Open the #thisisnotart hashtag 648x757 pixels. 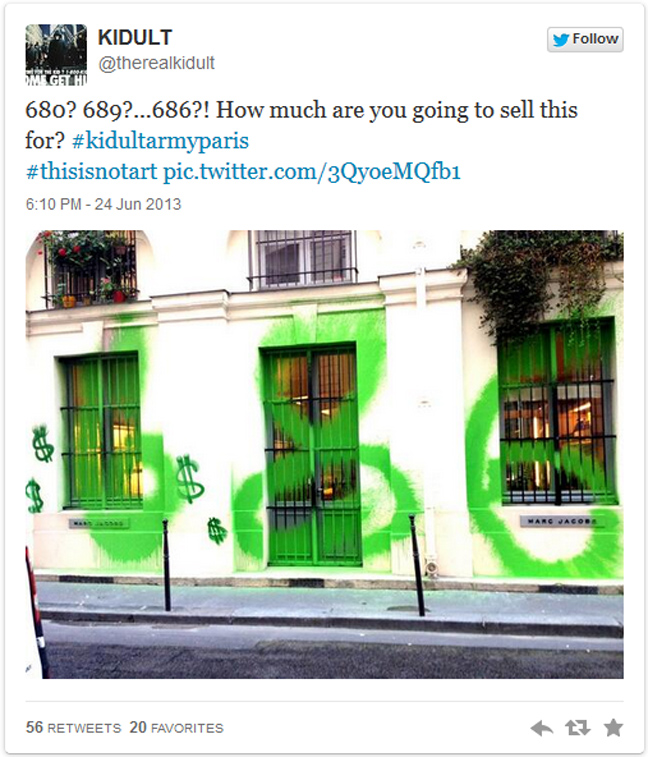click(91, 171)
